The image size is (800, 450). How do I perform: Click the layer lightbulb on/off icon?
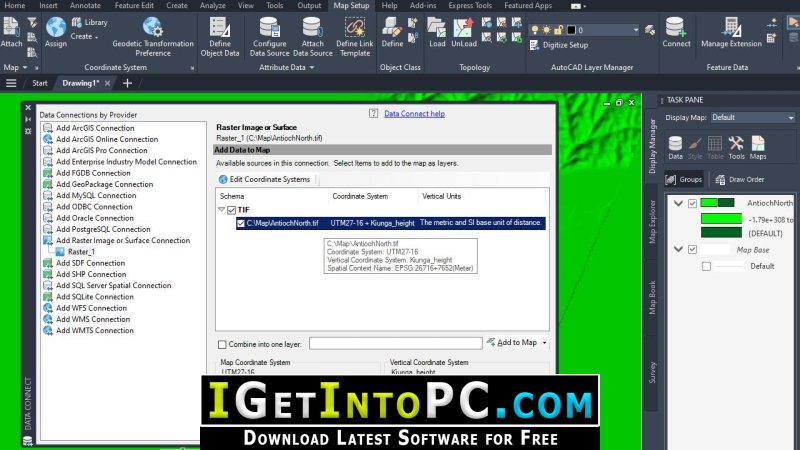(x=535, y=30)
